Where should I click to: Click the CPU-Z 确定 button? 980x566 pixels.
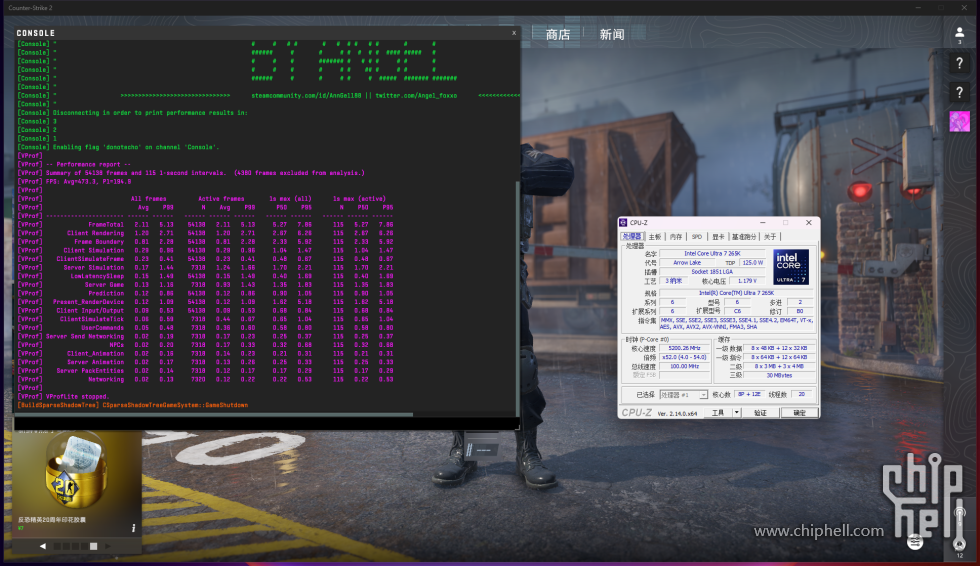point(799,413)
